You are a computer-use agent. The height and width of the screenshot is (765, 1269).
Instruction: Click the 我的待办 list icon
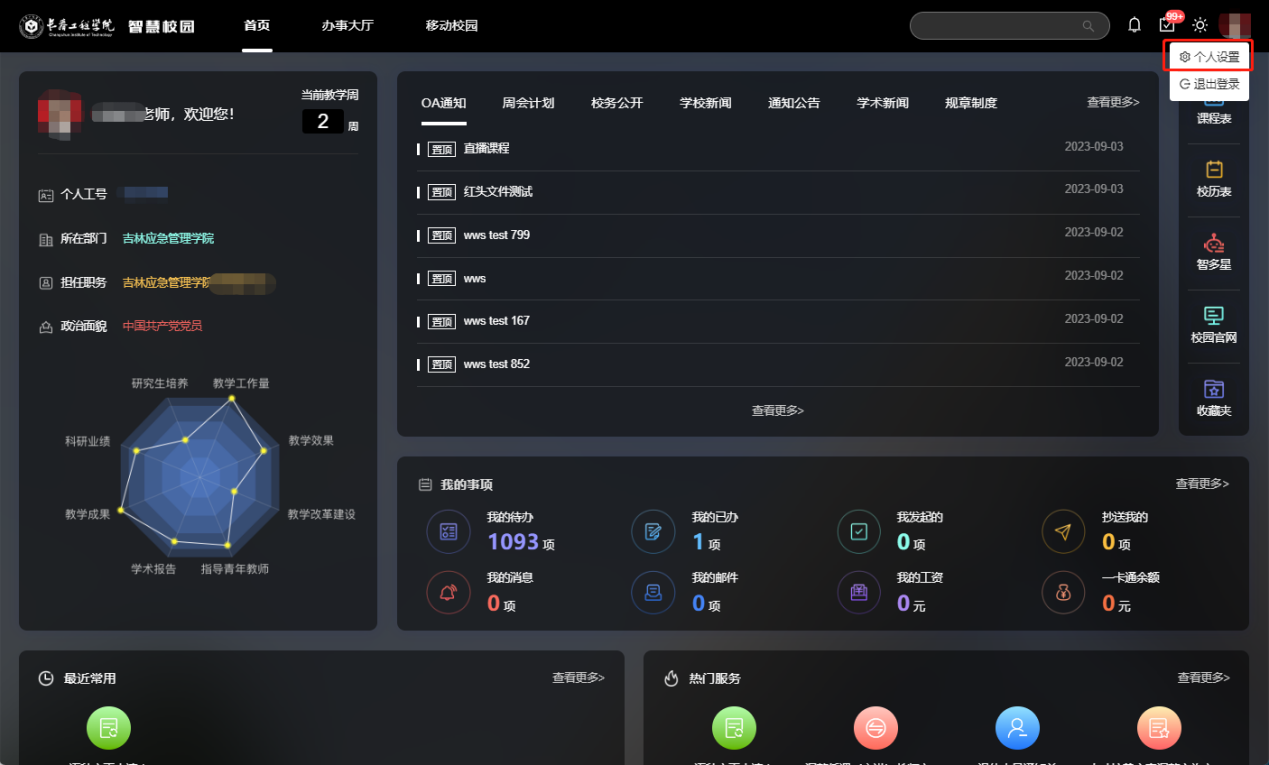(448, 532)
